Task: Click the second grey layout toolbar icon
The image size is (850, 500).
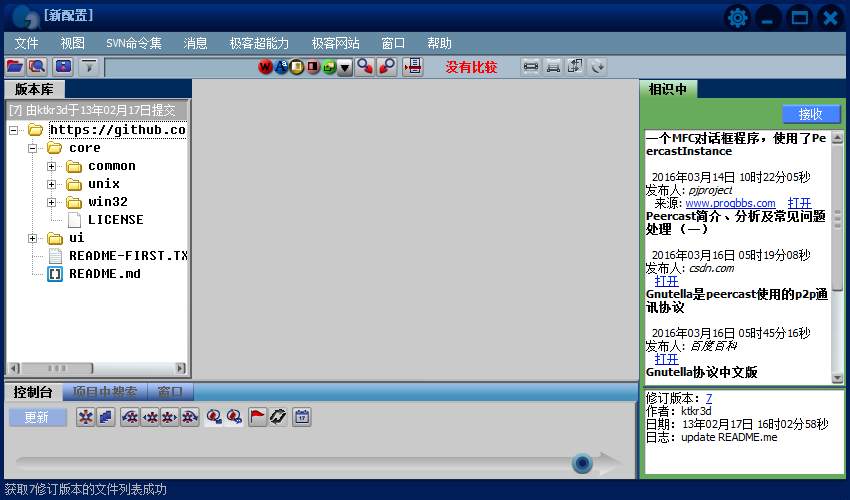Action: pos(553,67)
